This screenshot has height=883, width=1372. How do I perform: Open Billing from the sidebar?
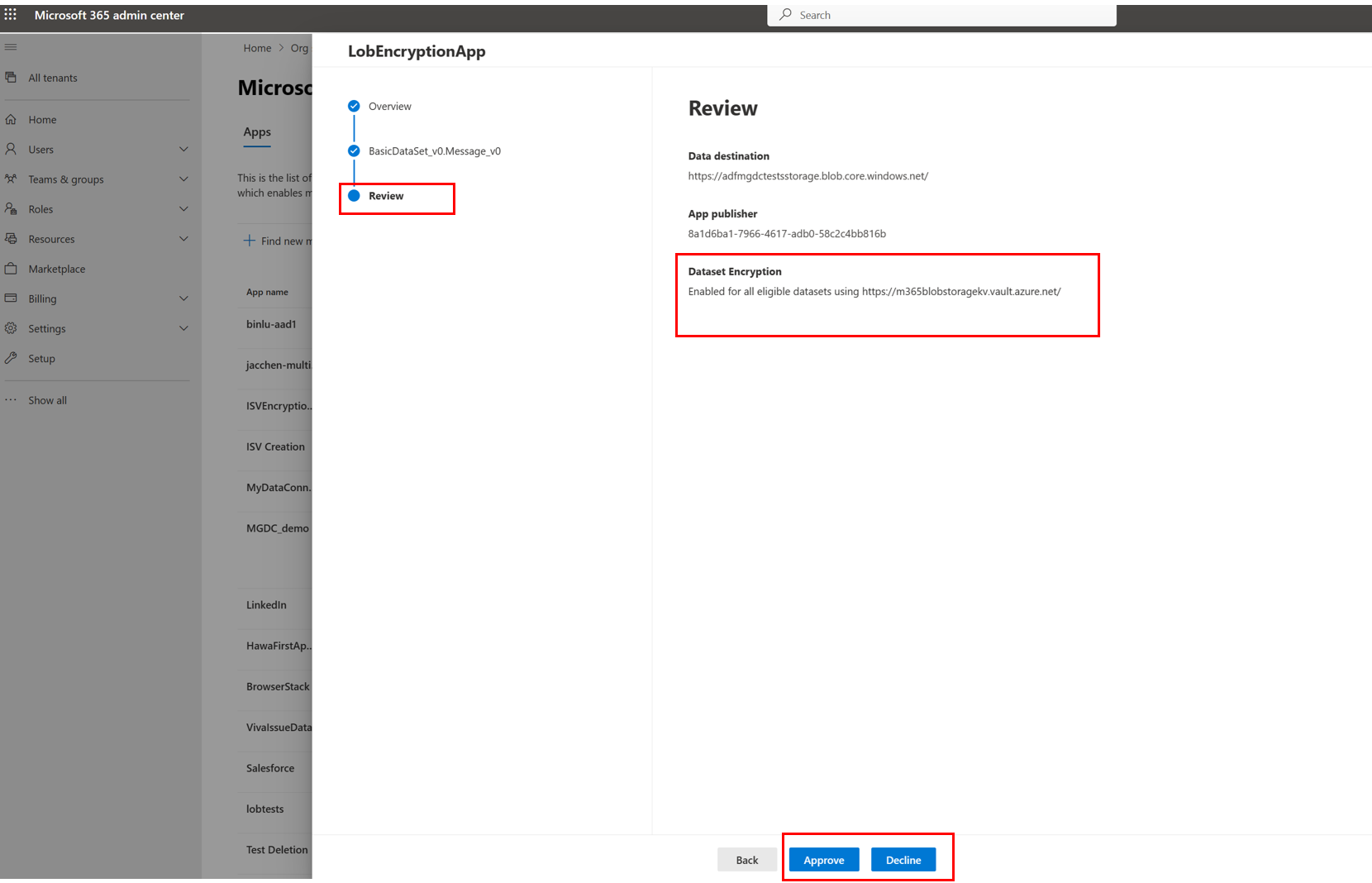pyautogui.click(x=43, y=298)
